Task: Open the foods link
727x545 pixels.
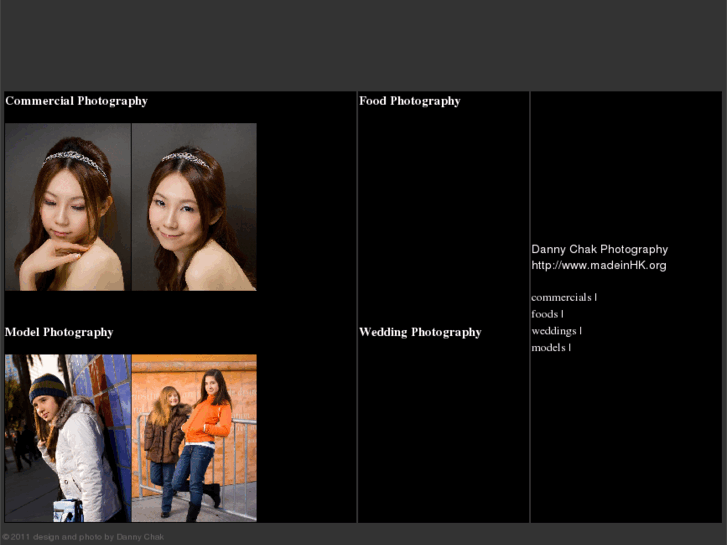Action: [x=544, y=314]
